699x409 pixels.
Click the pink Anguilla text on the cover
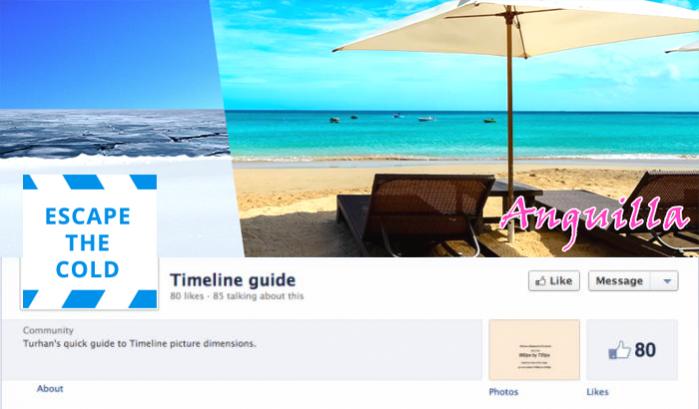tap(594, 219)
